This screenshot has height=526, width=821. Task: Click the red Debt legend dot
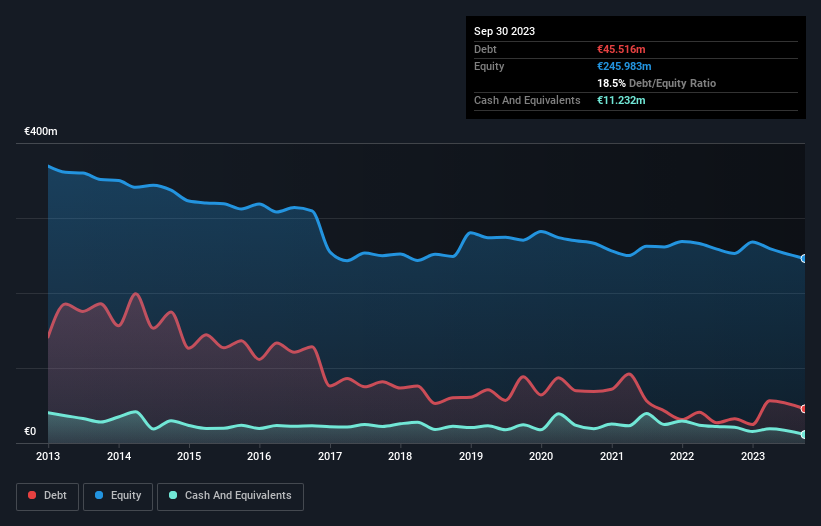tap(32, 495)
